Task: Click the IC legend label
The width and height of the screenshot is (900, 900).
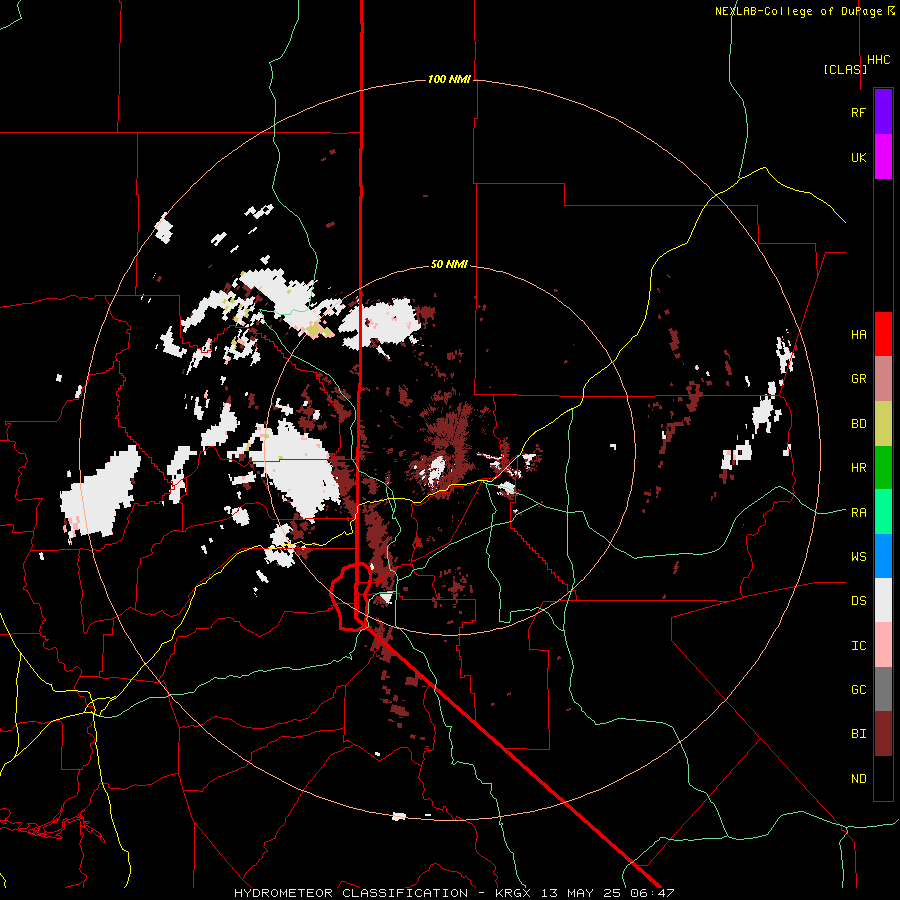Action: [858, 646]
